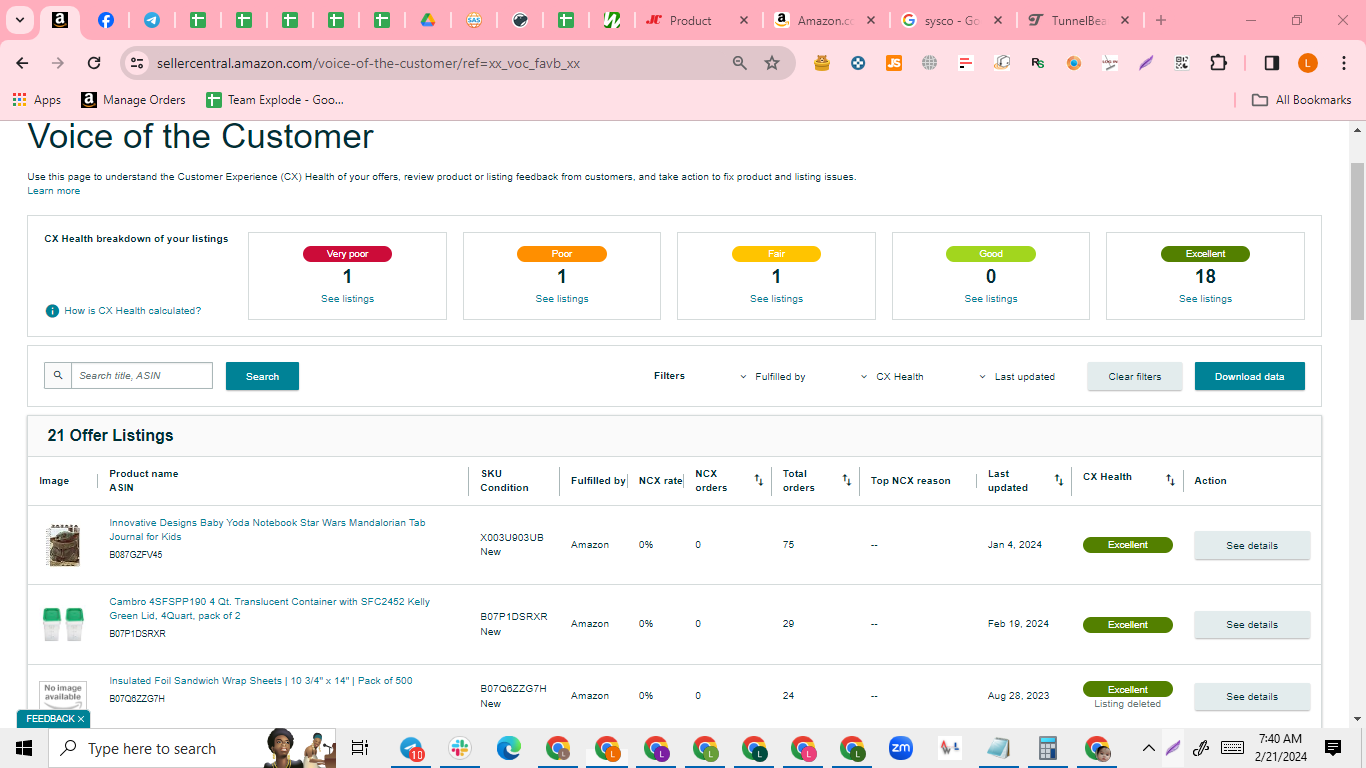Click the teal Search button

click(262, 376)
